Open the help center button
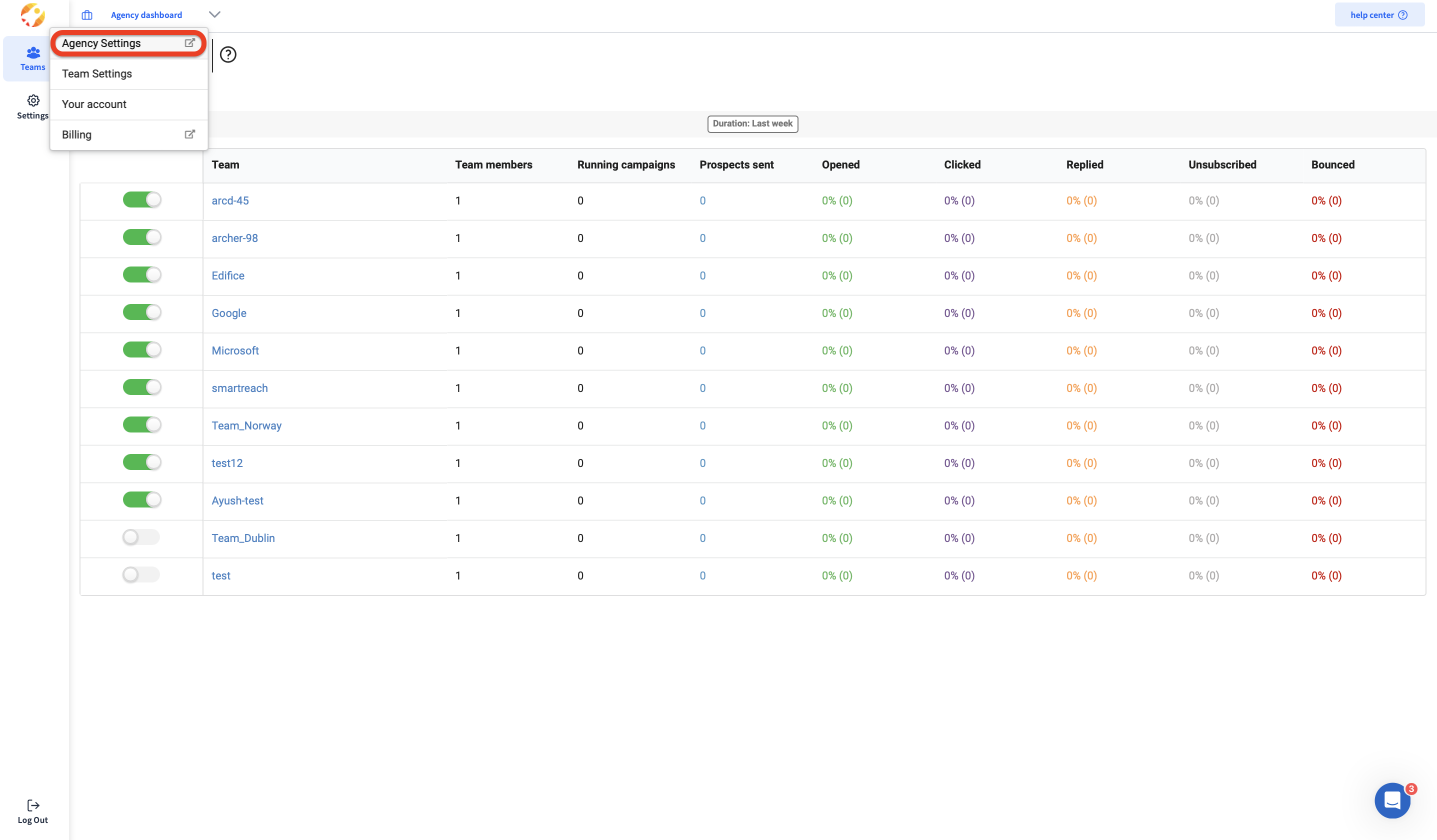The image size is (1437, 840). (1378, 15)
